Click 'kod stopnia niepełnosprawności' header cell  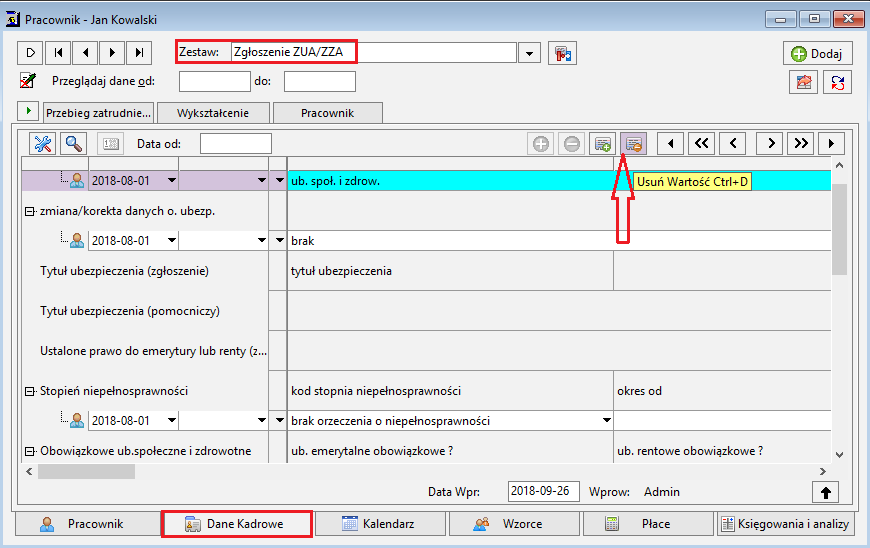[x=450, y=391]
